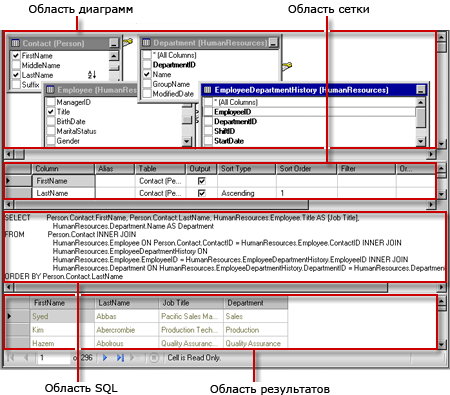Select the Output grid header
The height and width of the screenshot is (395, 450).
click(201, 169)
